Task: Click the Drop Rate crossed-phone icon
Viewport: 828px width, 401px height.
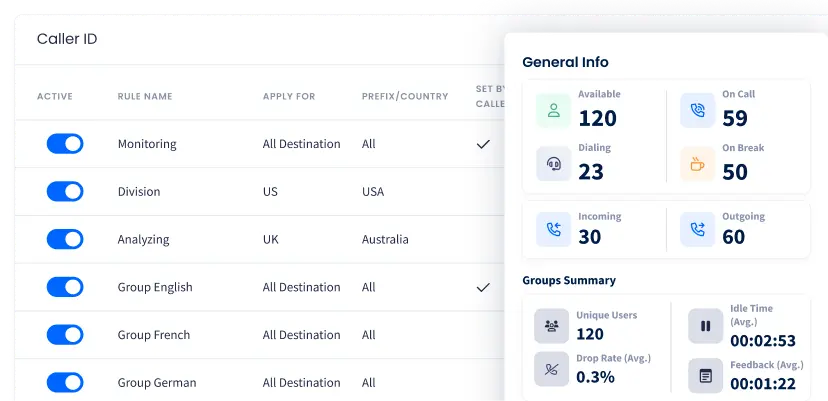Action: pyautogui.click(x=551, y=369)
